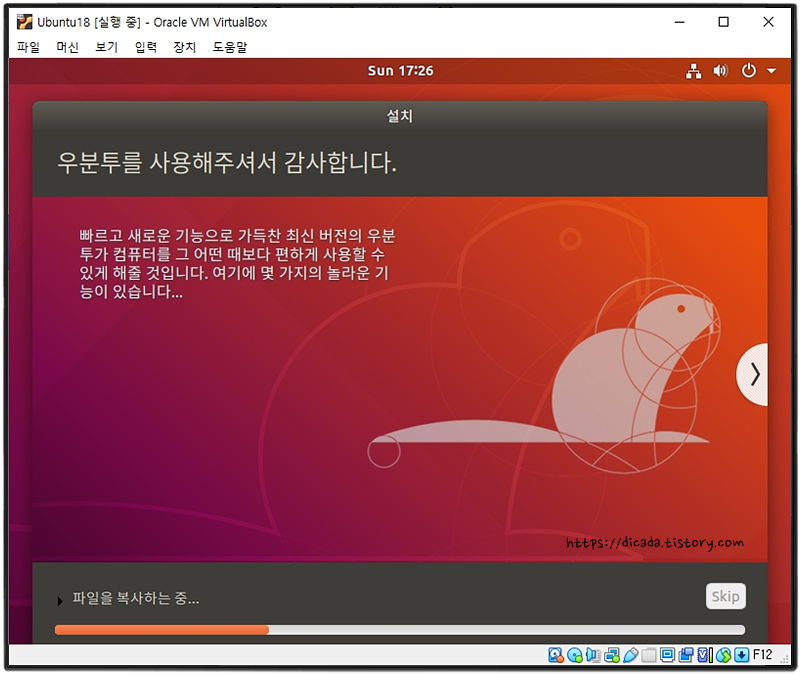Screen dimensions: 802x675
Task: Click the Ubuntu power icon
Action: [748, 71]
